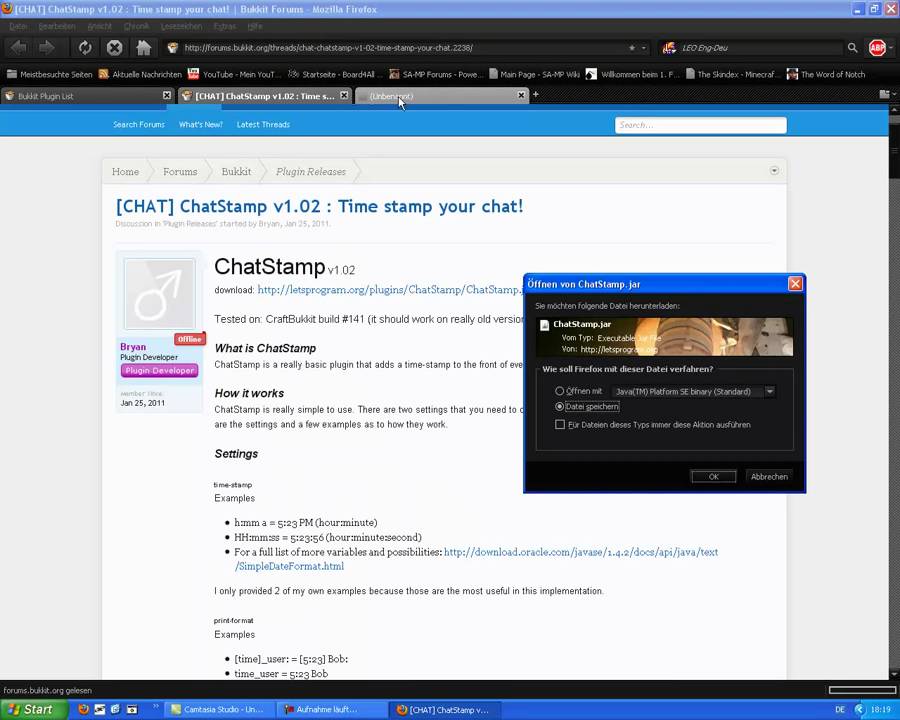This screenshot has height=720, width=900.
Task: Select the 'Öffnen mit' radio option
Action: coord(559,391)
